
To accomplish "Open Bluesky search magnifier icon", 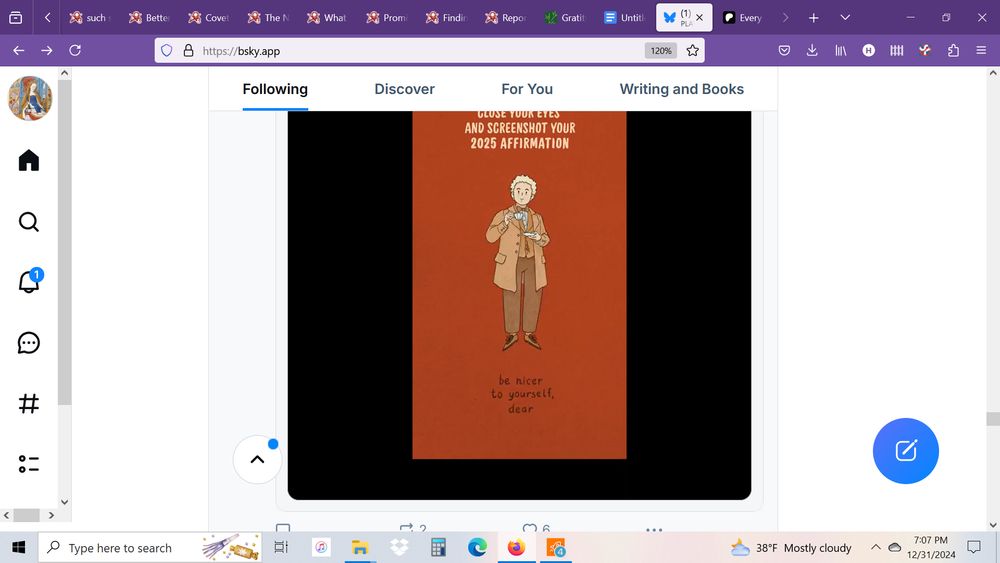I will tap(29, 222).
